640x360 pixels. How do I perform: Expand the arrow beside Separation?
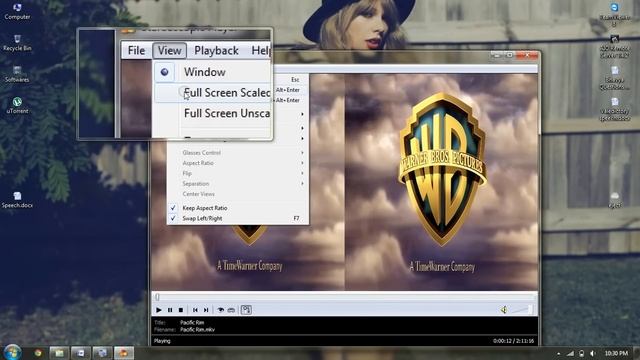302,184
